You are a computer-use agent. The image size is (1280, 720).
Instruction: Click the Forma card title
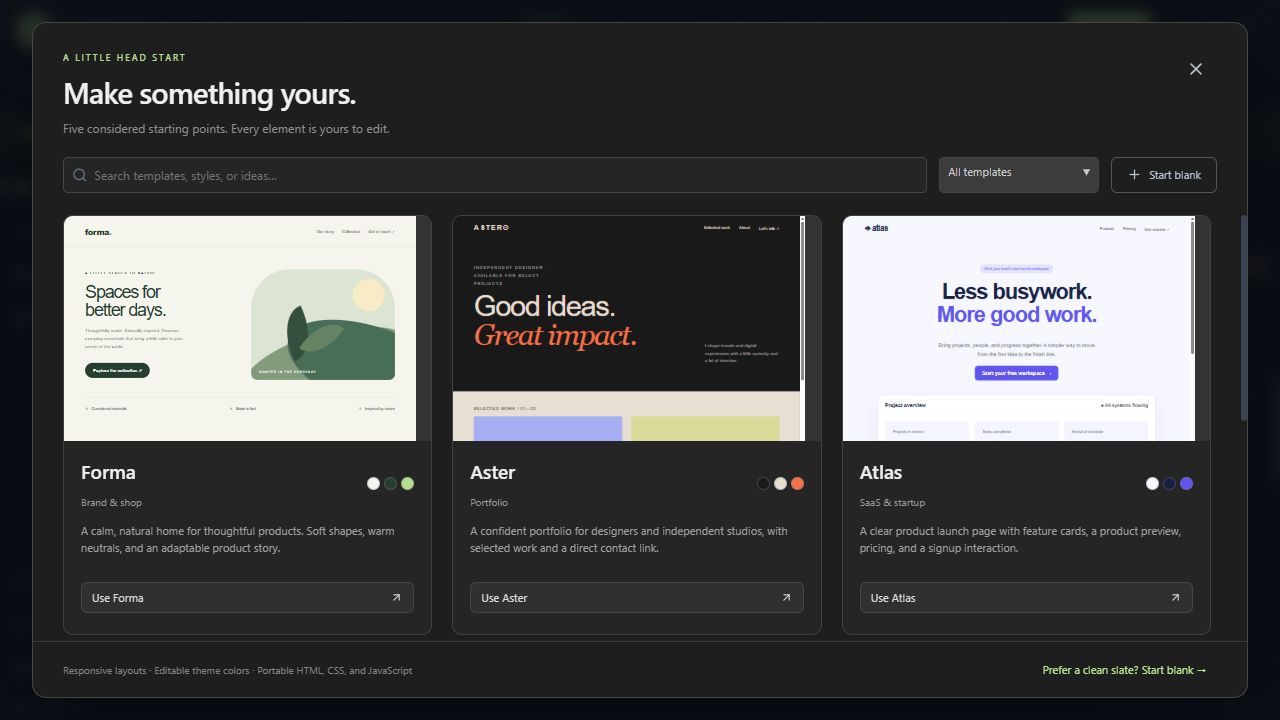(108, 472)
